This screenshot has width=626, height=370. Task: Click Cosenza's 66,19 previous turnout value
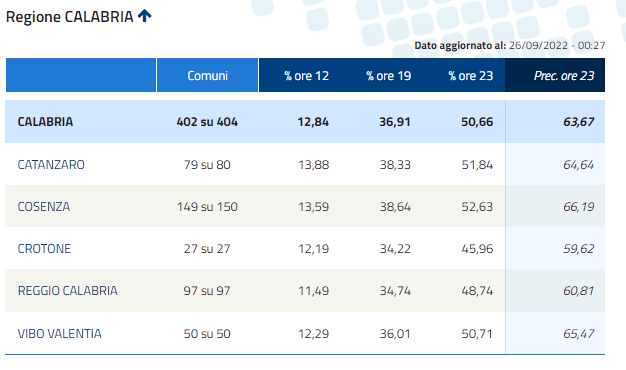click(578, 207)
